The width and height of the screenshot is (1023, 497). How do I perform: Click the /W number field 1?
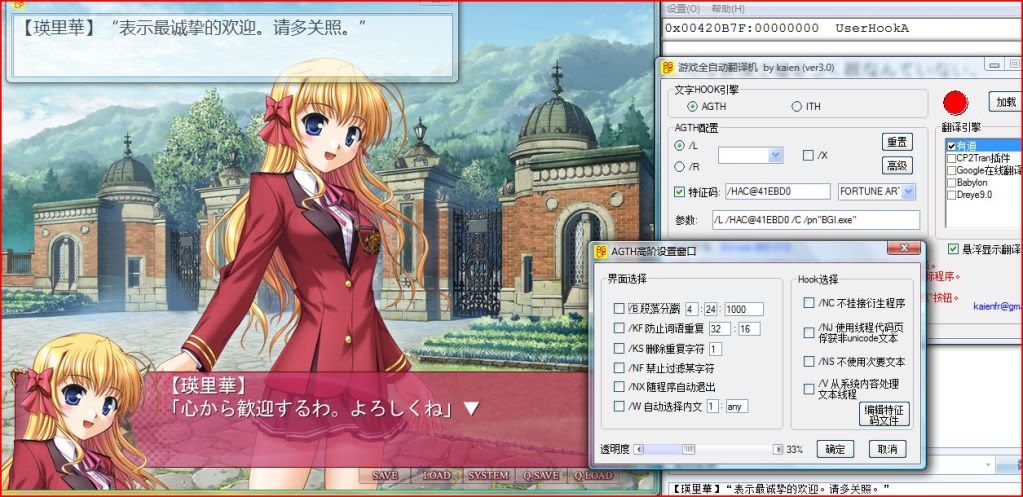(x=712, y=406)
